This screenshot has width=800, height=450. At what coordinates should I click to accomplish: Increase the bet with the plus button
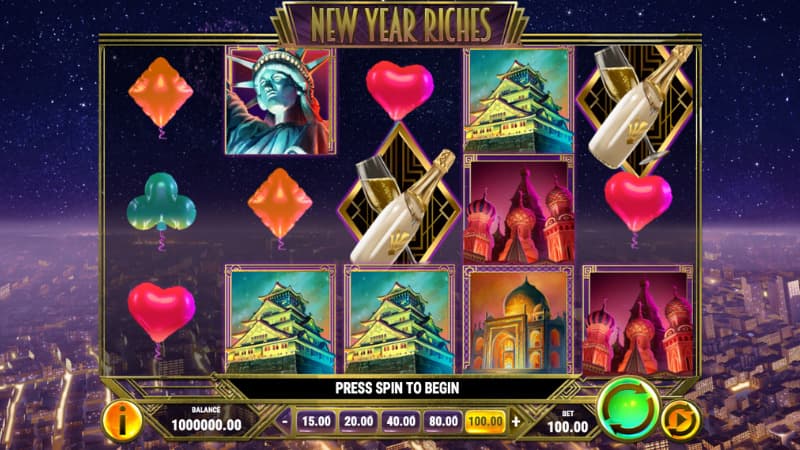pos(516,421)
